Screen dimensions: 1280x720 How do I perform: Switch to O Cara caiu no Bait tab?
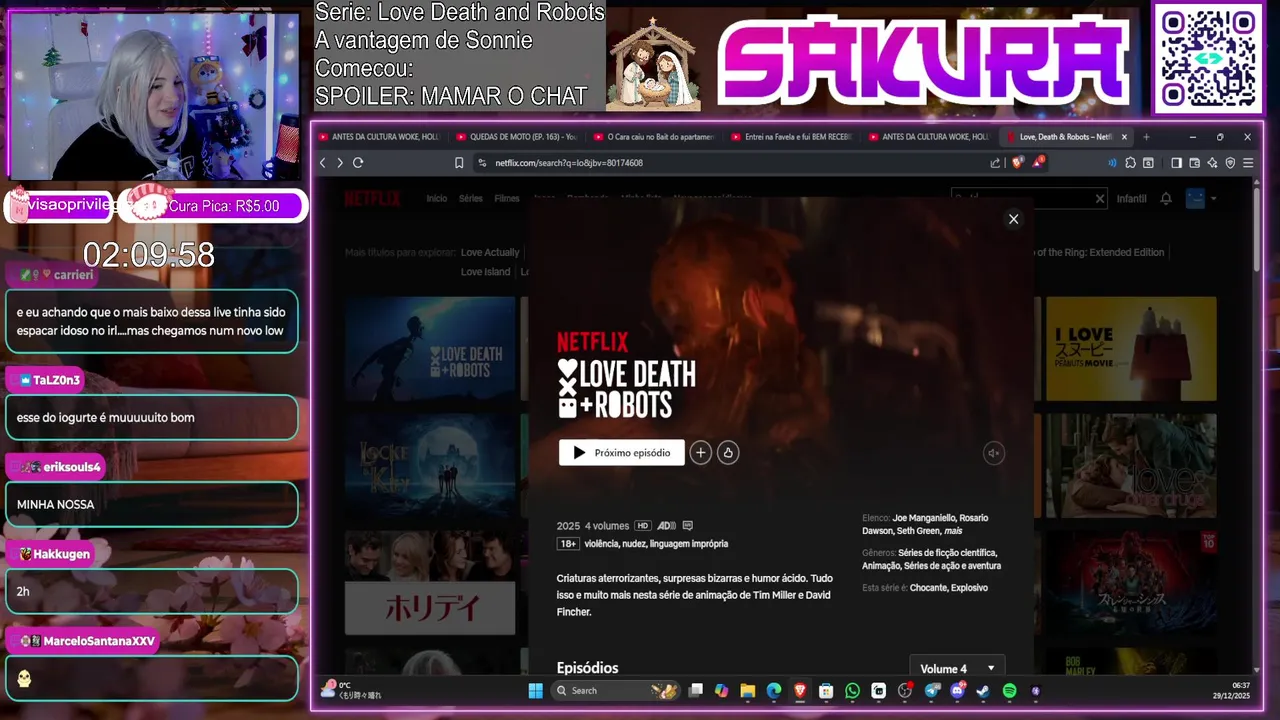point(655,137)
